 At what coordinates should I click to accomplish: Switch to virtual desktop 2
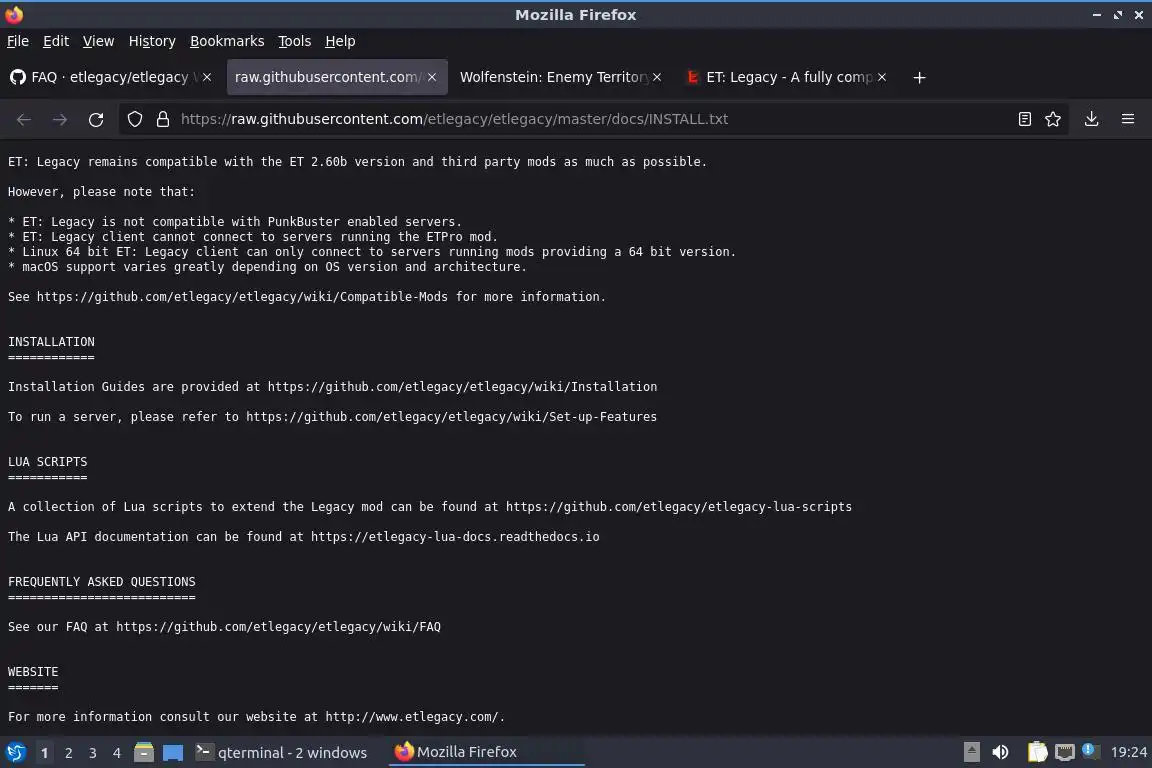point(69,753)
